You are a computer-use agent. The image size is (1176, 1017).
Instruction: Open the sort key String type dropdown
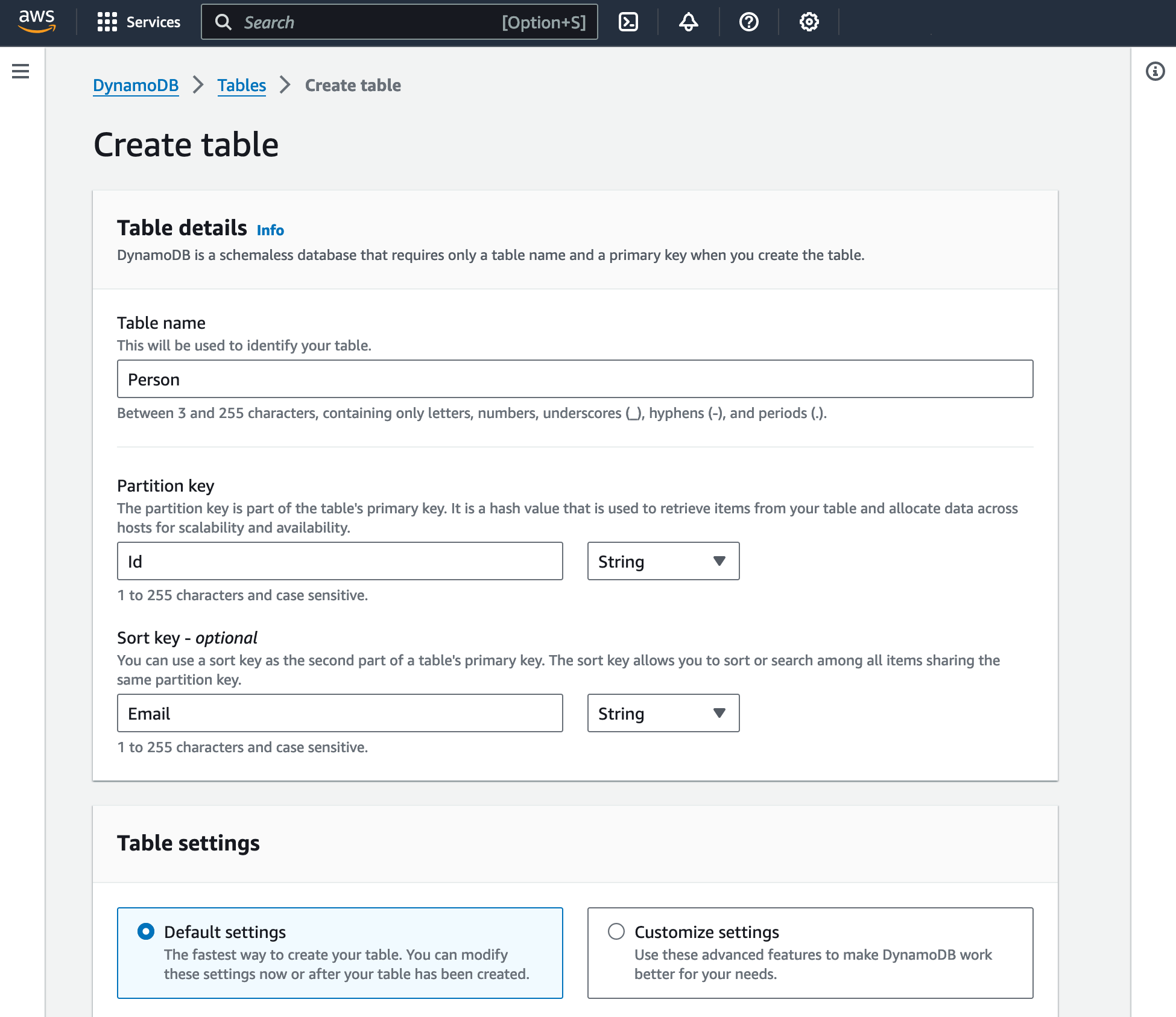click(x=663, y=713)
